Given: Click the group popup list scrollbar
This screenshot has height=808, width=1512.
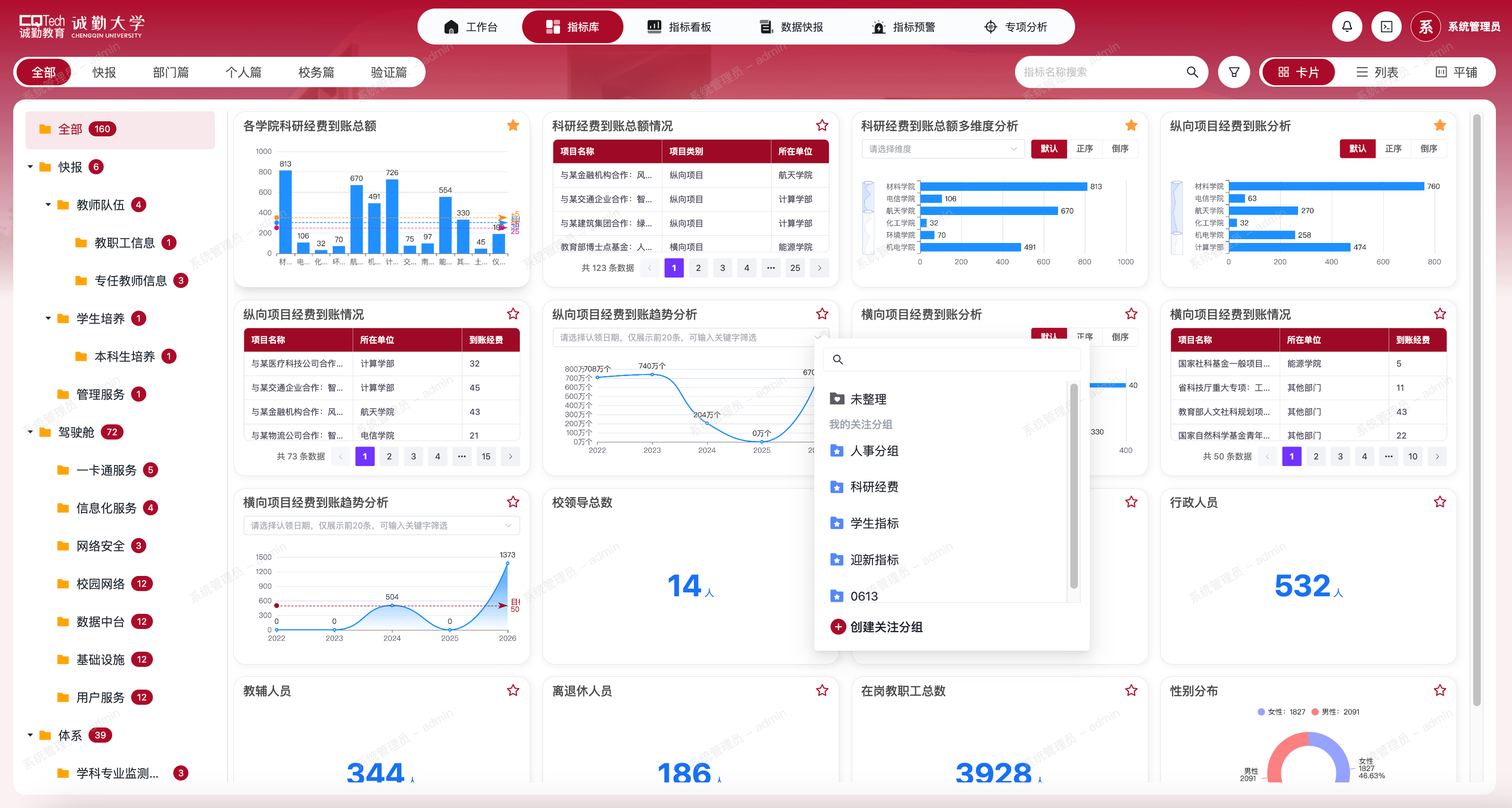Looking at the screenshot, I should click(1073, 486).
